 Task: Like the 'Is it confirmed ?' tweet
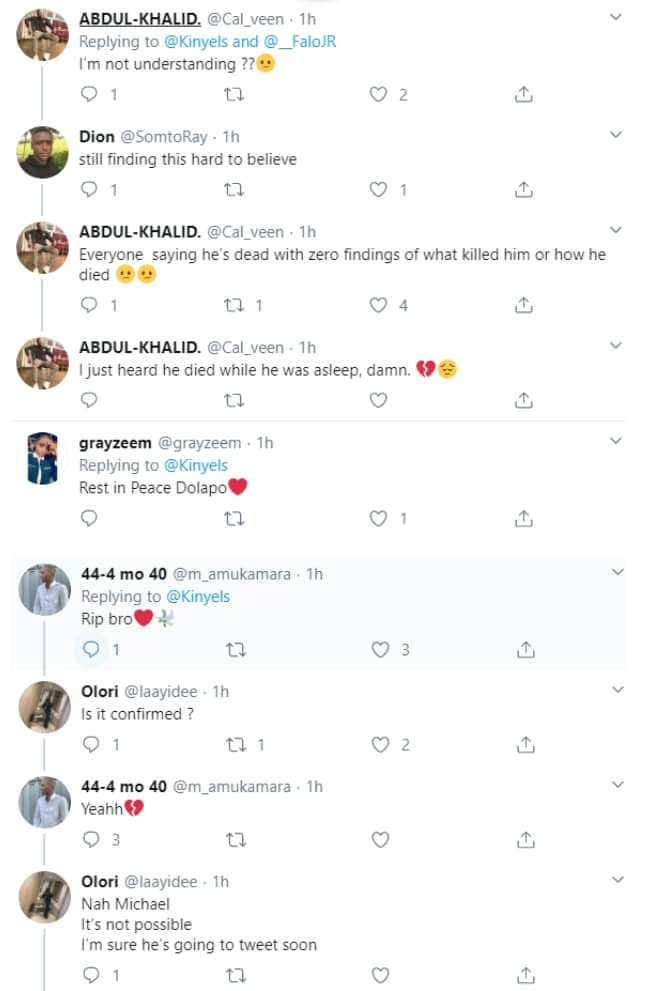coord(379,745)
